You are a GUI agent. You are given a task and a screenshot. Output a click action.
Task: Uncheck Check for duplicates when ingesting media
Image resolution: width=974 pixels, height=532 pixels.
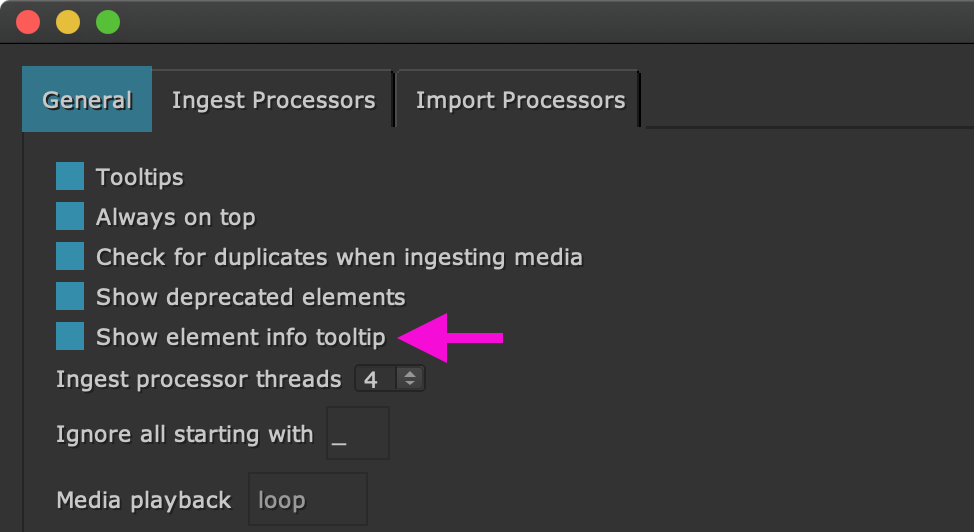(x=70, y=257)
